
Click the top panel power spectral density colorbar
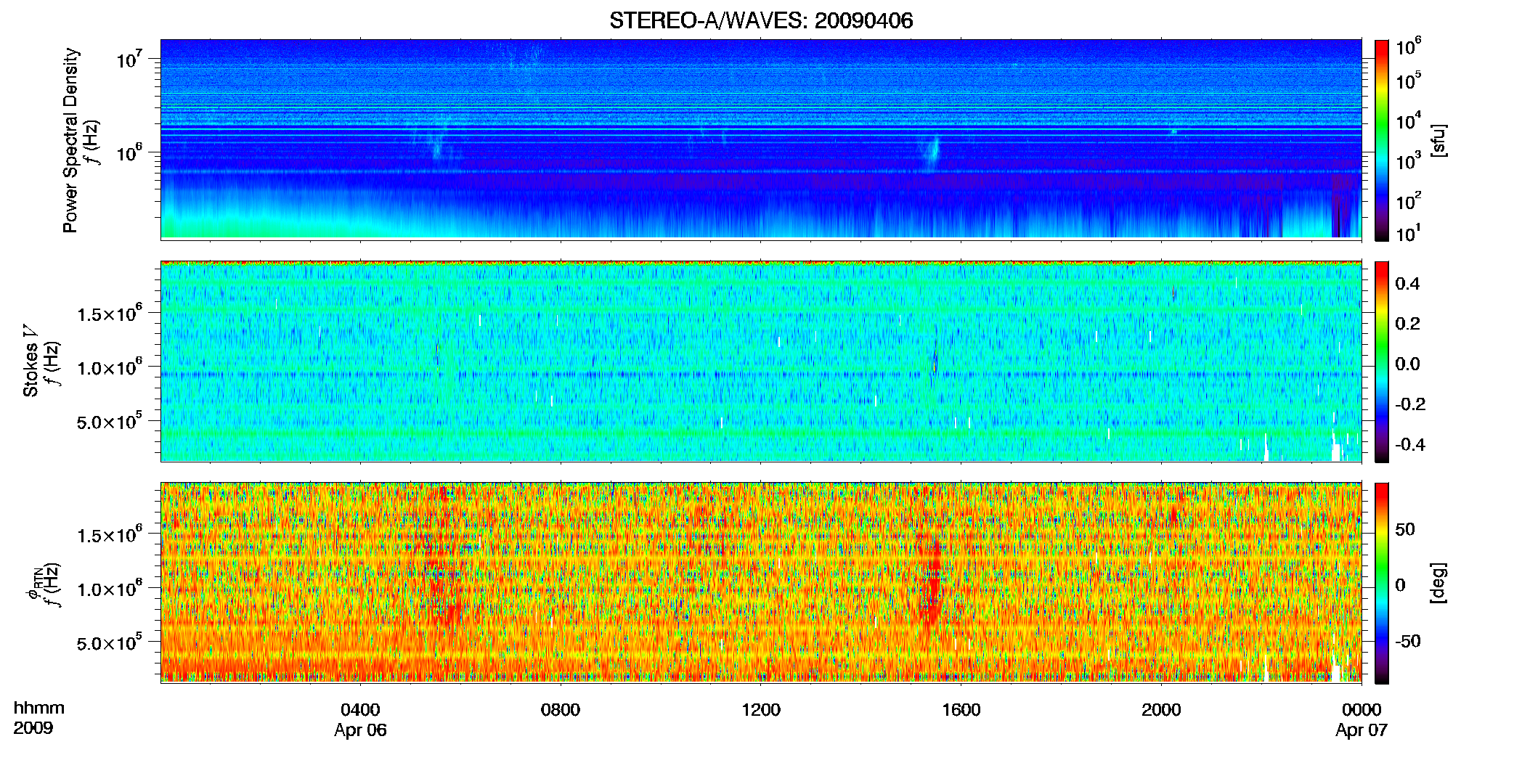point(1382,140)
